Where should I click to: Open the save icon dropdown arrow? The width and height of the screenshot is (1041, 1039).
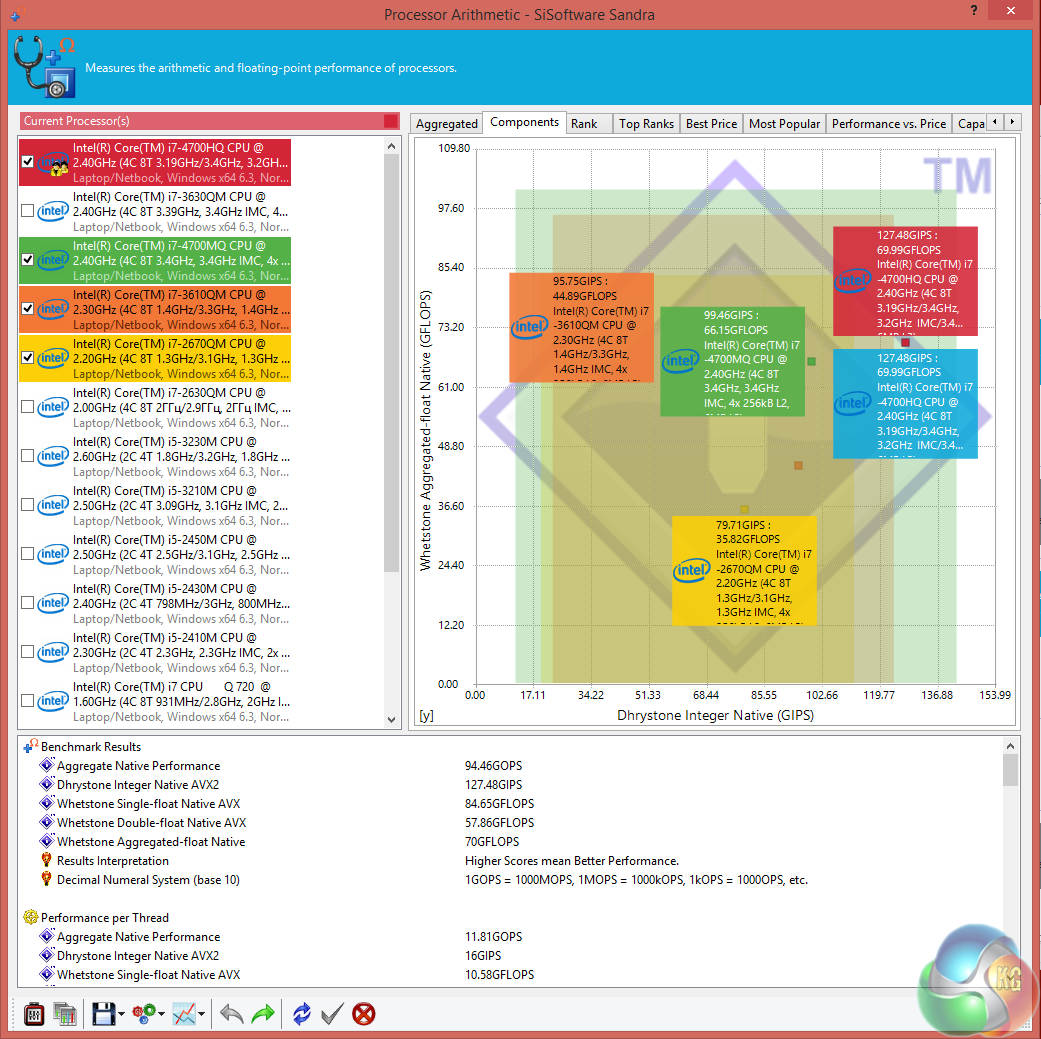pyautogui.click(x=121, y=1014)
